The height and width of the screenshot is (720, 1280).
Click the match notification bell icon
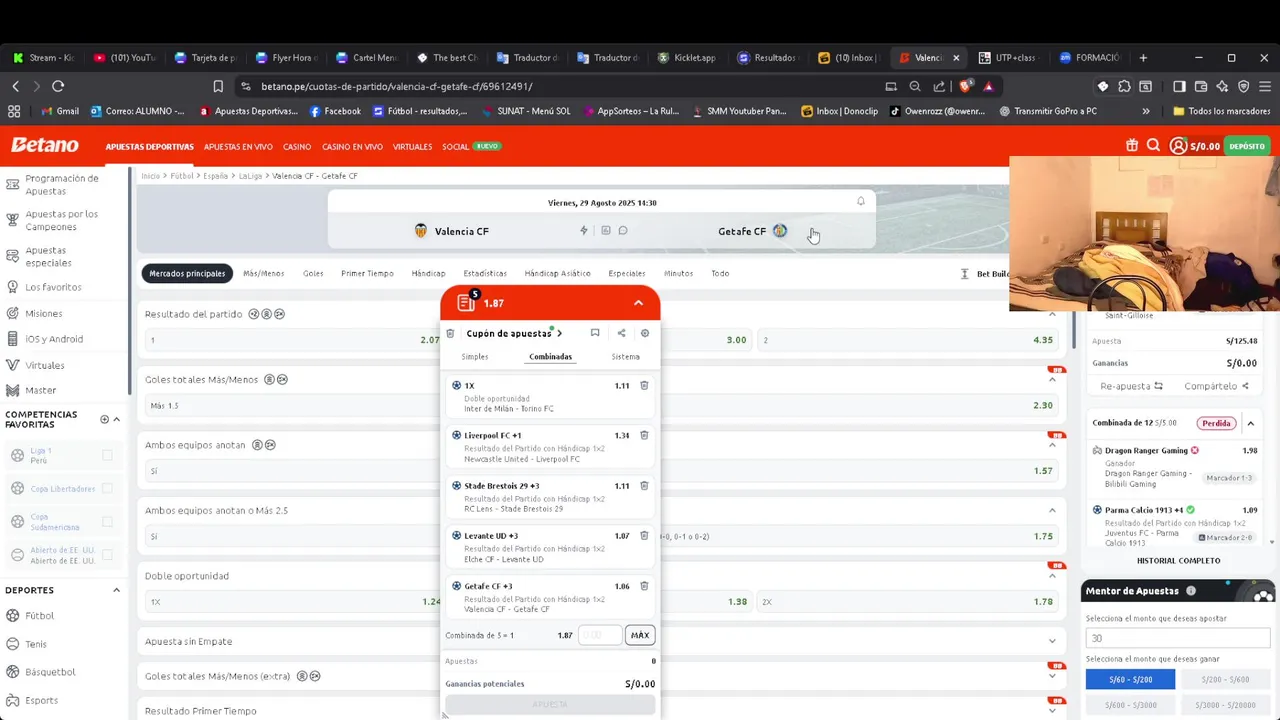[x=860, y=202]
